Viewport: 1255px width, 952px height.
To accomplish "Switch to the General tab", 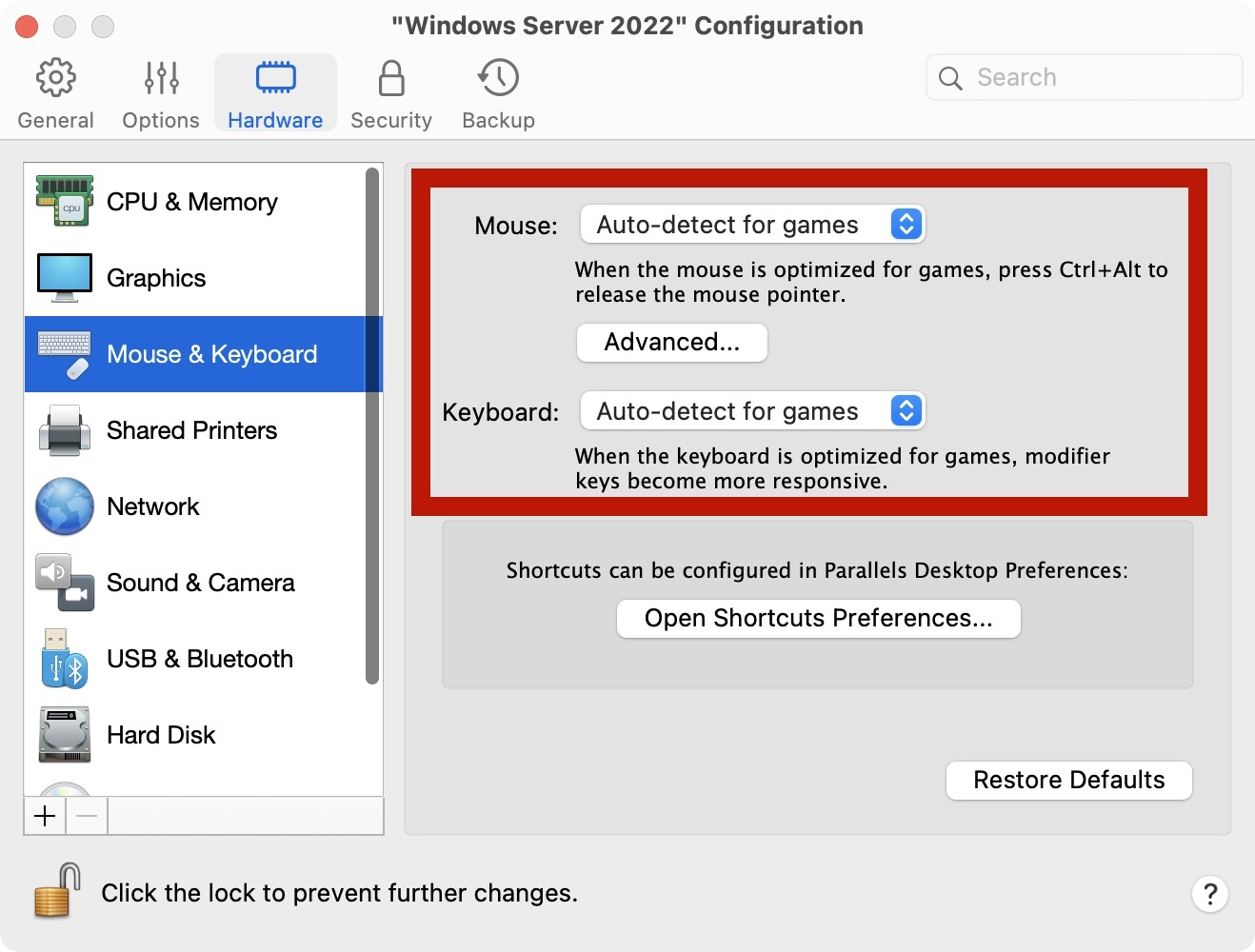I will point(56,93).
